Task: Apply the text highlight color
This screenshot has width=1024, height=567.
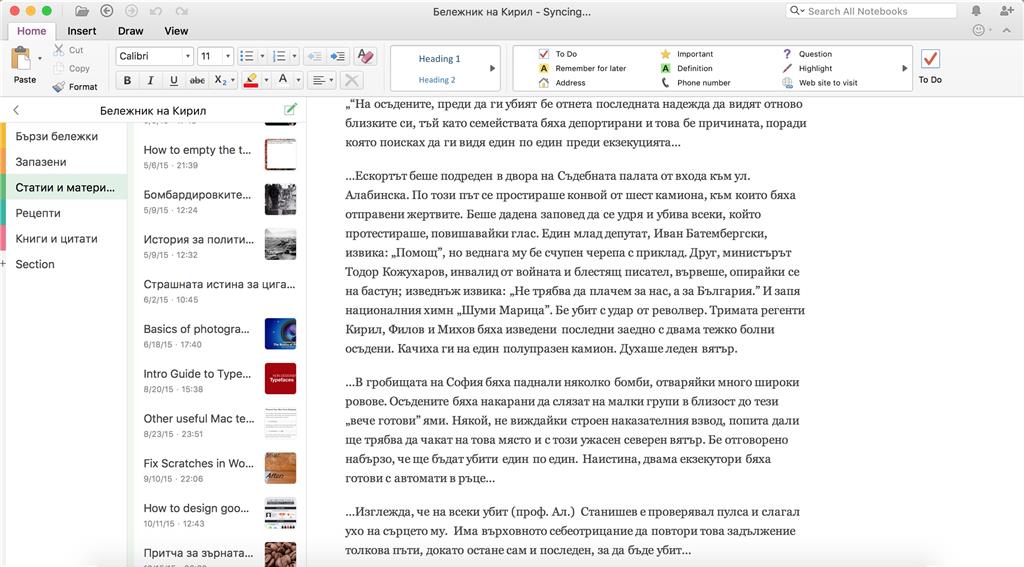Action: pos(251,80)
